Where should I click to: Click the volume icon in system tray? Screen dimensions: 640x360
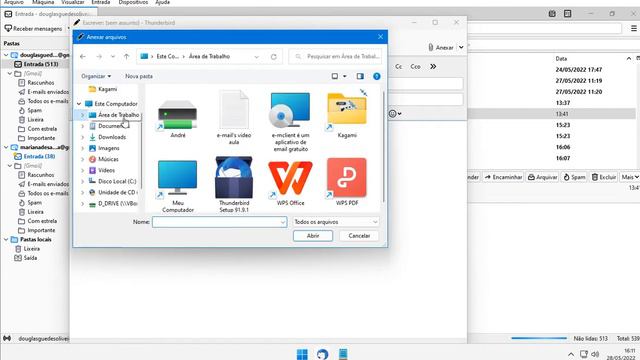(x=596, y=354)
